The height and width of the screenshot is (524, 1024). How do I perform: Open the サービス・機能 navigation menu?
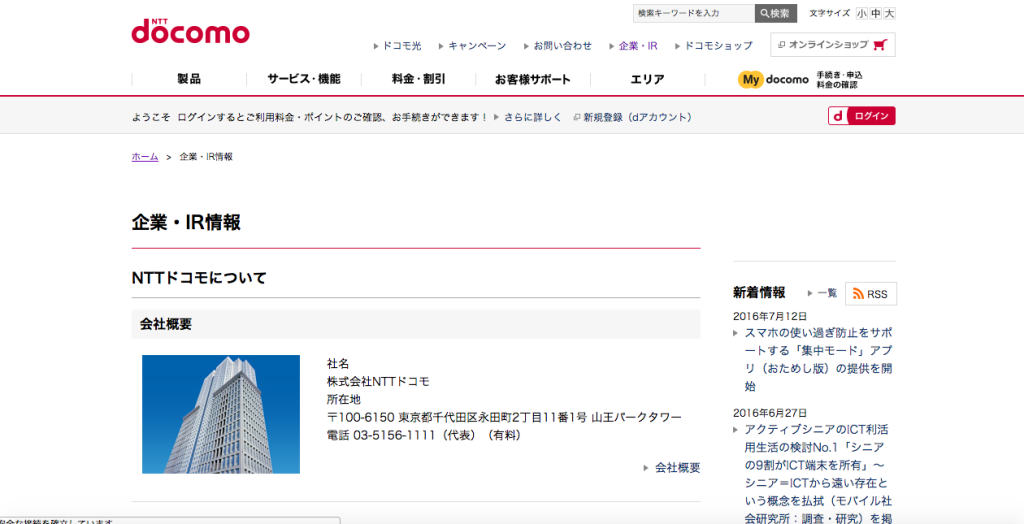(303, 80)
